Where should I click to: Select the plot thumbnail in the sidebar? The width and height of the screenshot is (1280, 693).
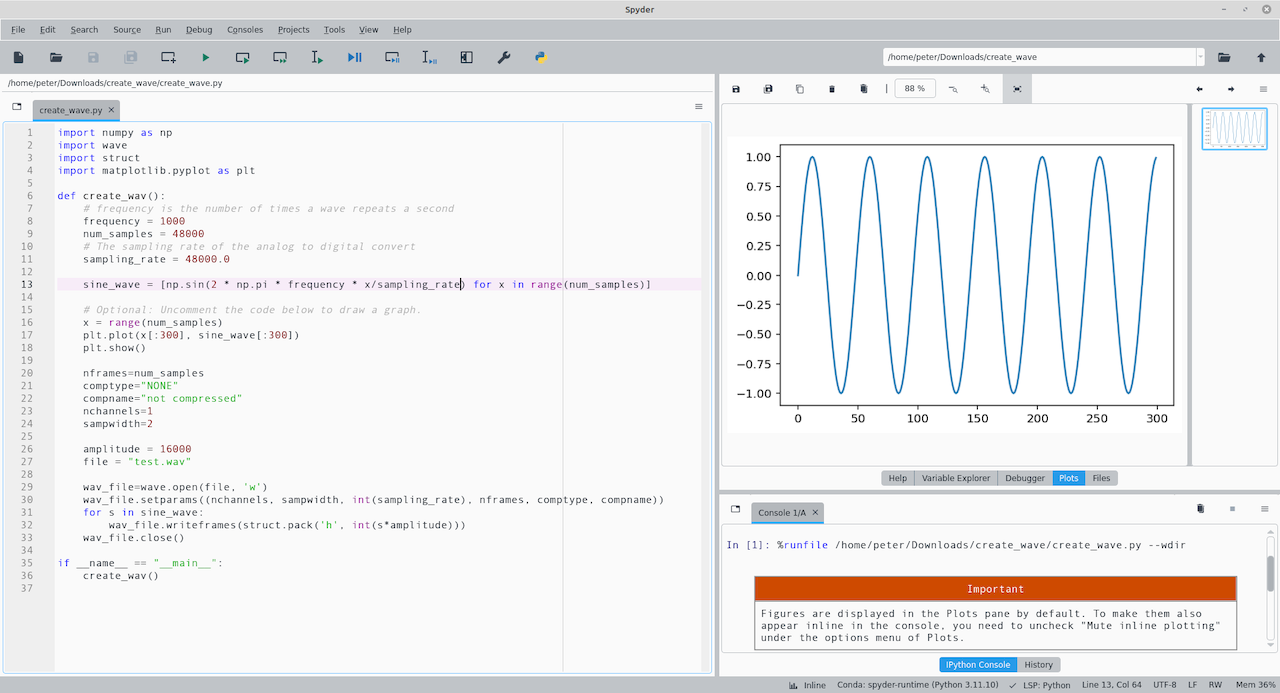tap(1234, 128)
